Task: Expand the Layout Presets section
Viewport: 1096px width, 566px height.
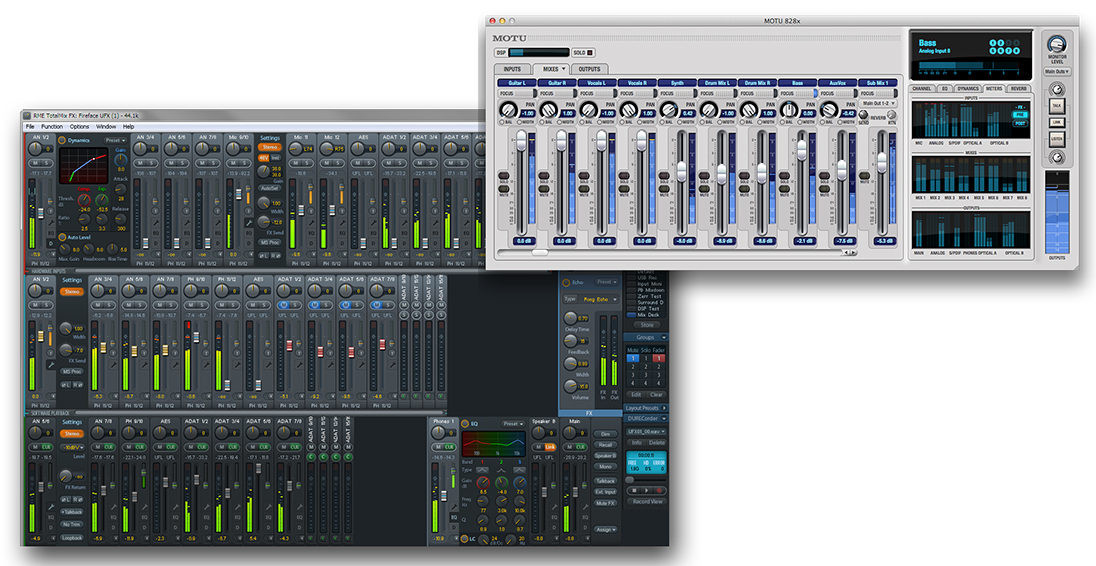Action: point(663,408)
